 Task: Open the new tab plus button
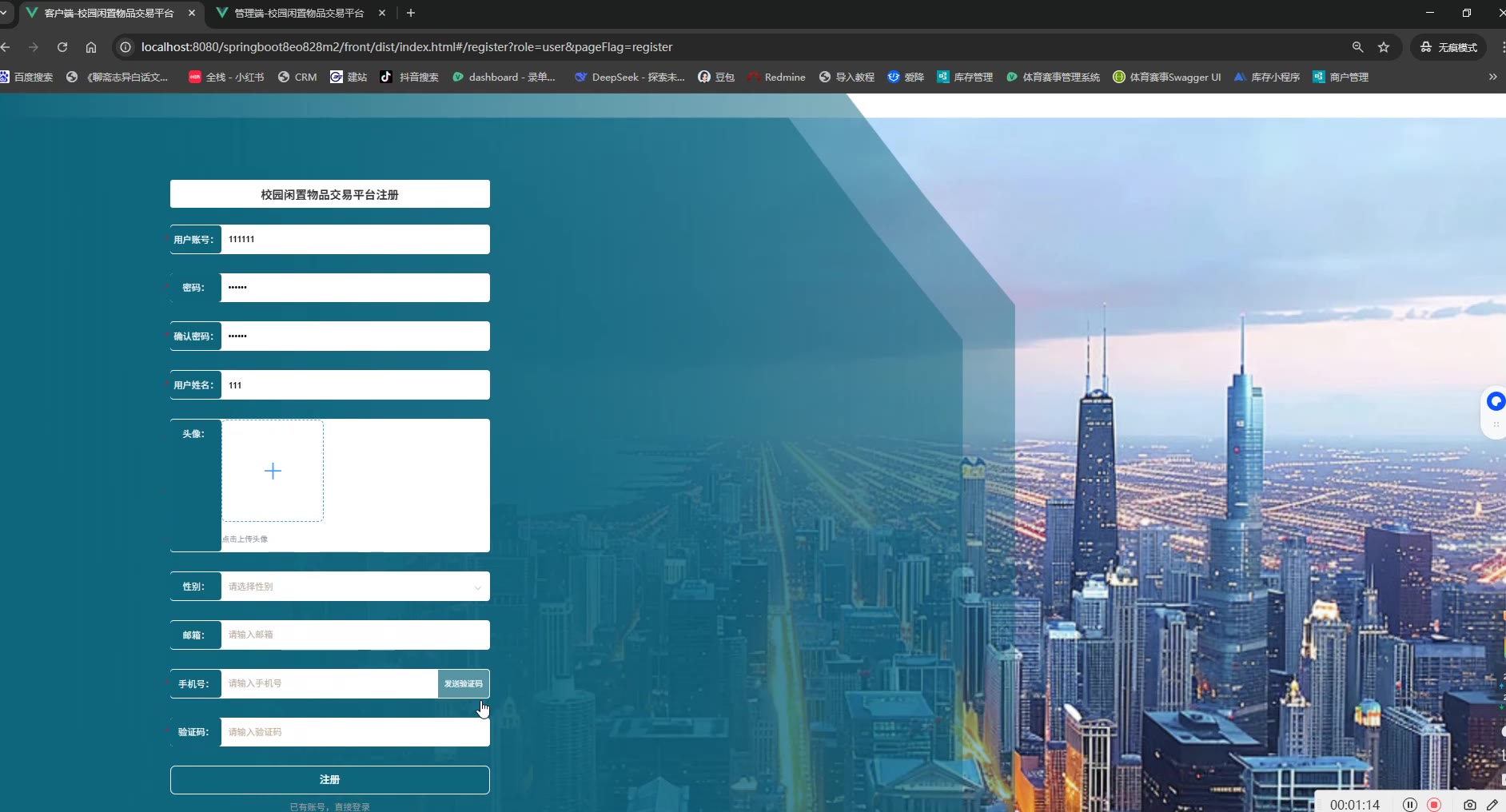[x=411, y=13]
